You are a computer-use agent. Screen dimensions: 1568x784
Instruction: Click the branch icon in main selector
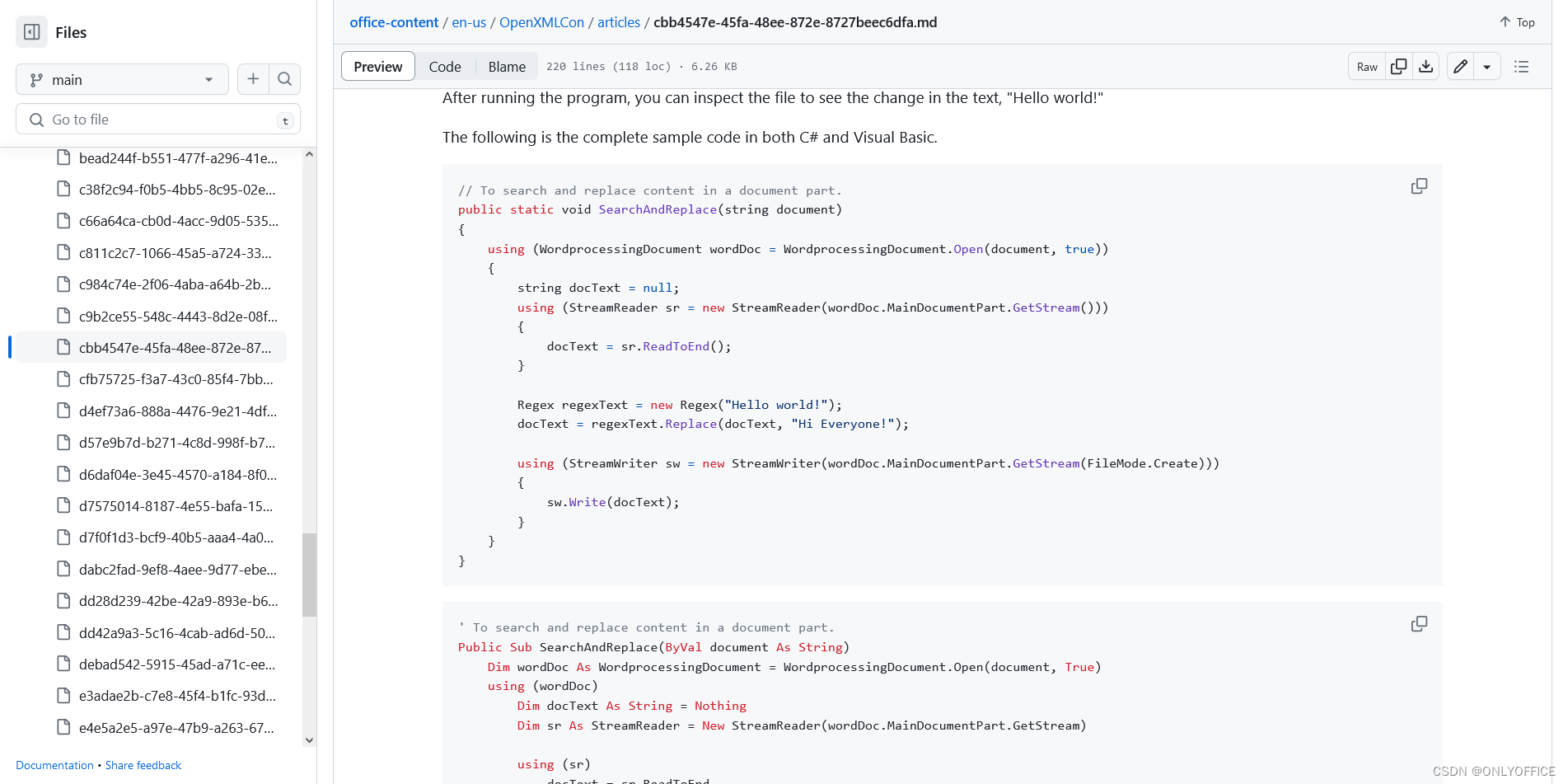[36, 80]
